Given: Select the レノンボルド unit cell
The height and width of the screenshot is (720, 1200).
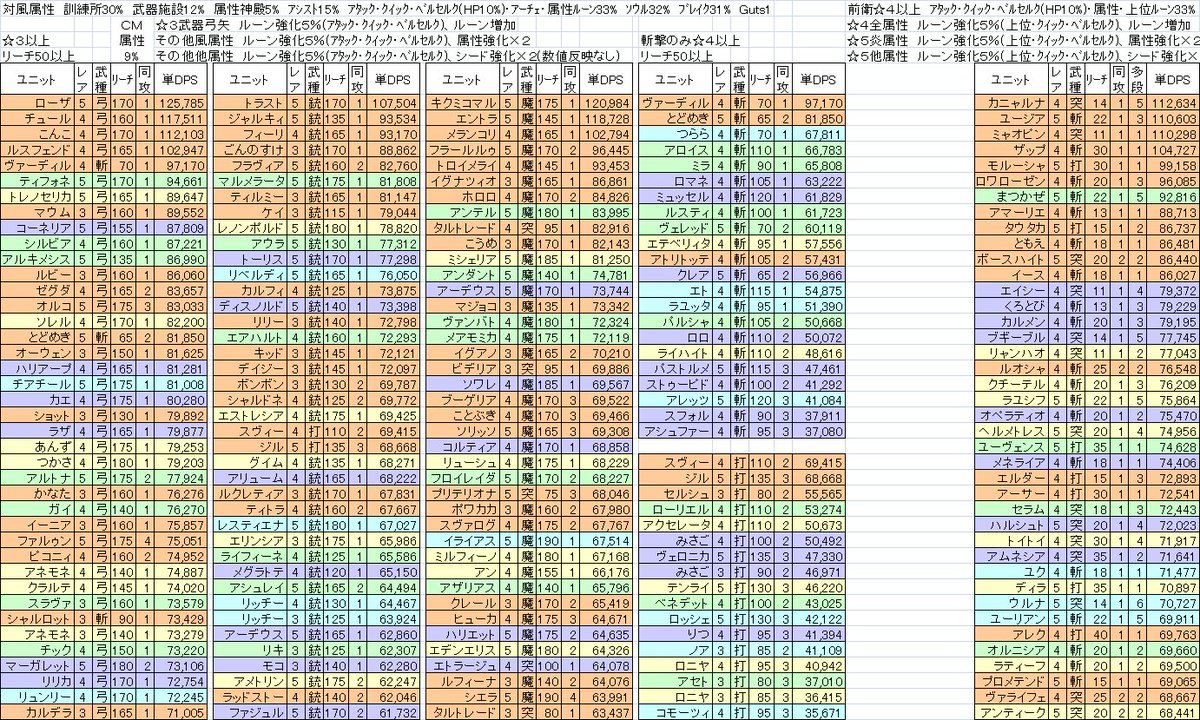Looking at the screenshot, I should pyautogui.click(x=250, y=226).
